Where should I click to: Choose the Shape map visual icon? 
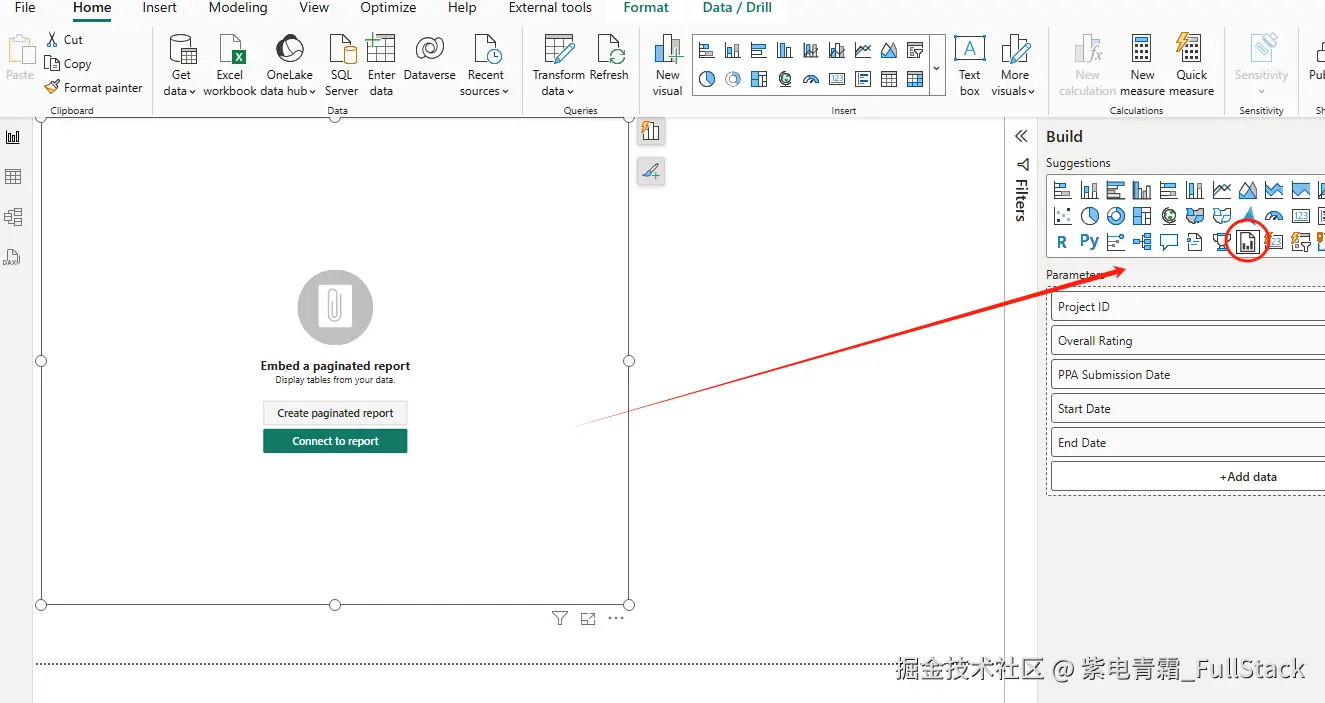1221,215
